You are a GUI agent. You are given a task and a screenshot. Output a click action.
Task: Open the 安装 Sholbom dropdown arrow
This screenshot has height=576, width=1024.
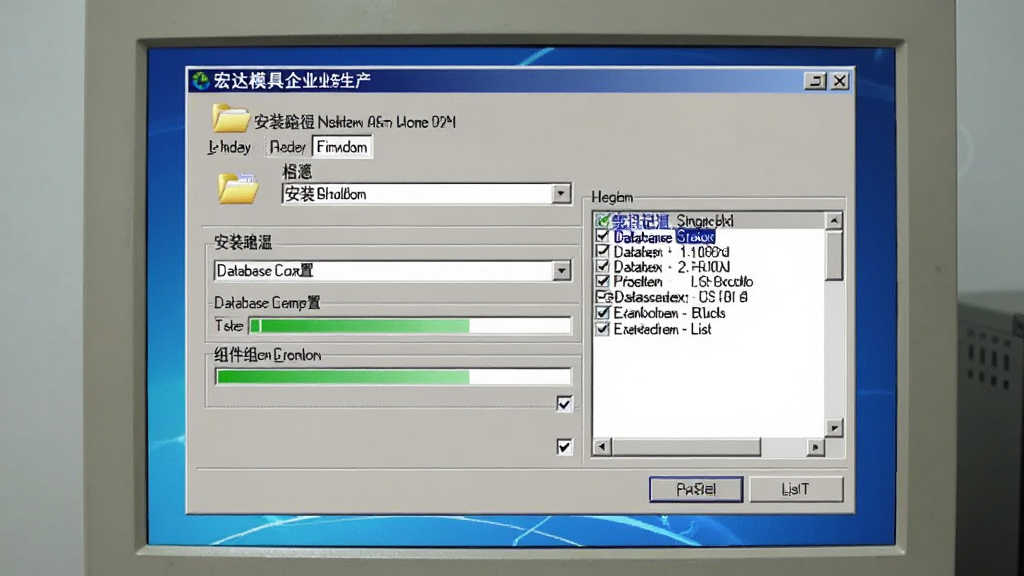click(x=561, y=193)
